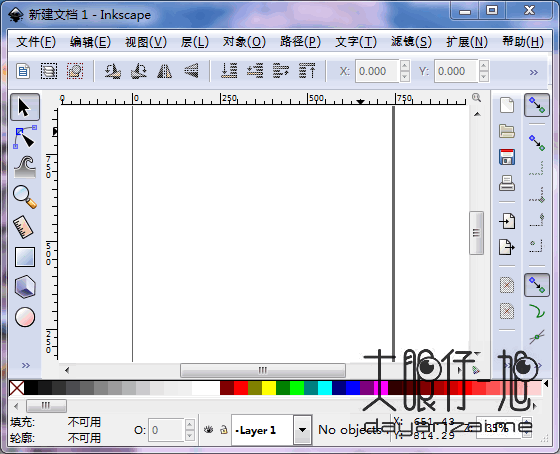Open the 滤镜(S) menu
This screenshot has height=454, width=560.
(411, 42)
